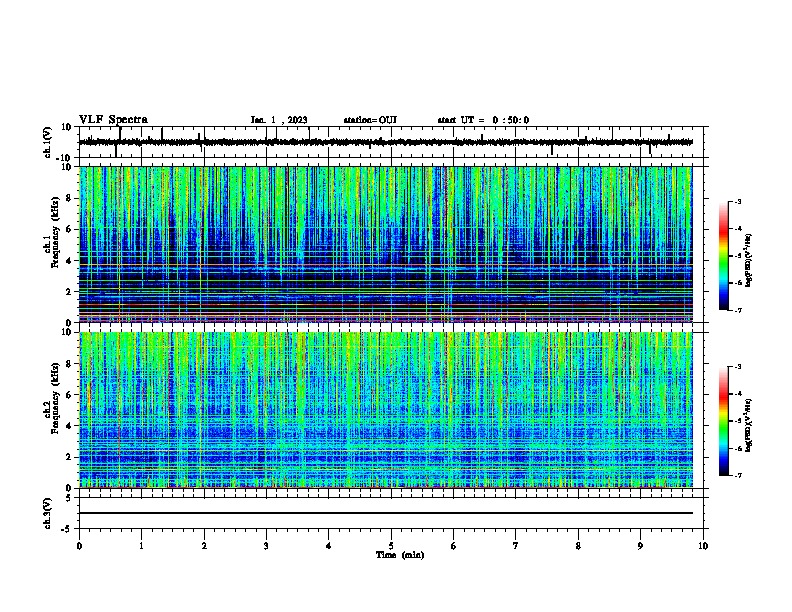Click the time axis tick label 1
792x612 pixels.
(x=141, y=546)
